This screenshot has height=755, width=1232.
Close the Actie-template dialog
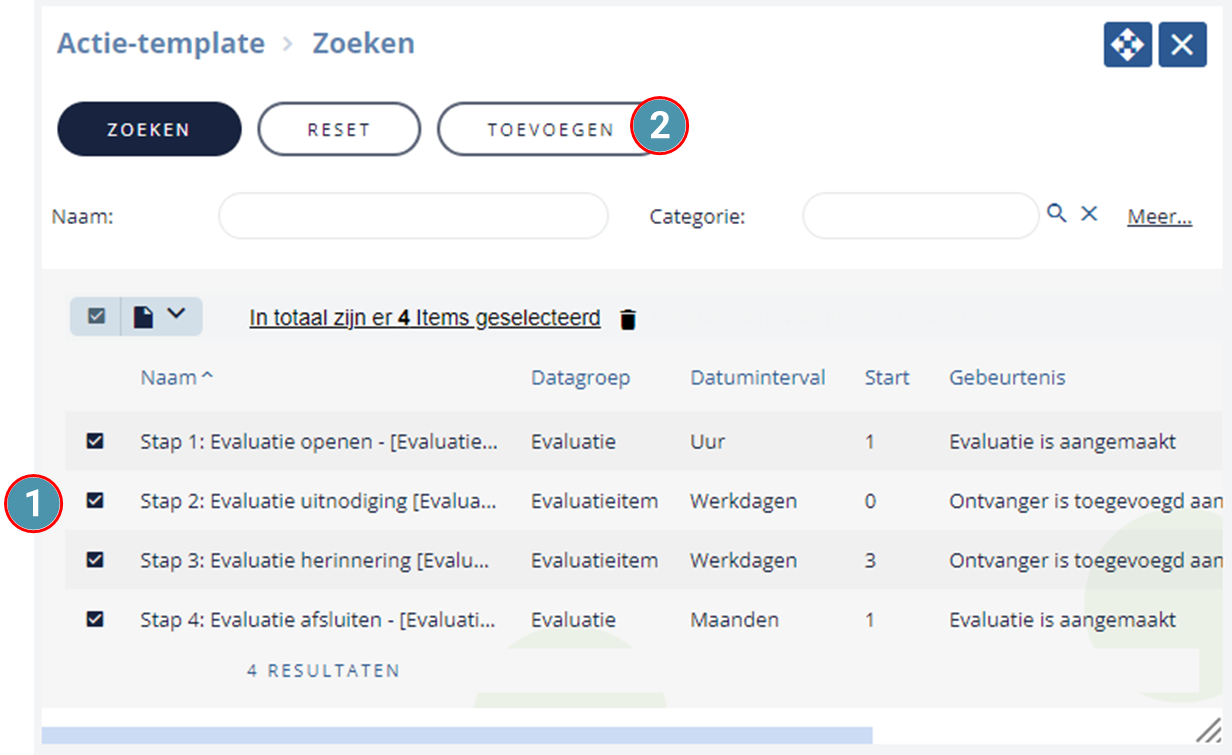tap(1183, 45)
